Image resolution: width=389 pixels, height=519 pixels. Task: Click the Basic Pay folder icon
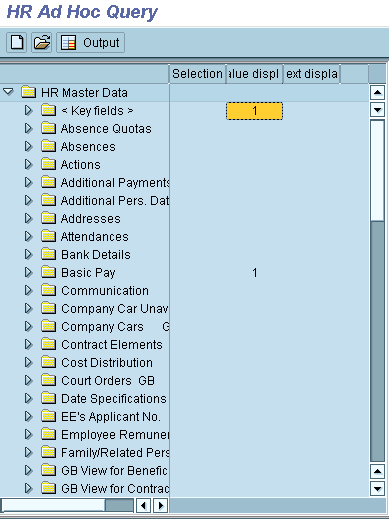(49, 272)
